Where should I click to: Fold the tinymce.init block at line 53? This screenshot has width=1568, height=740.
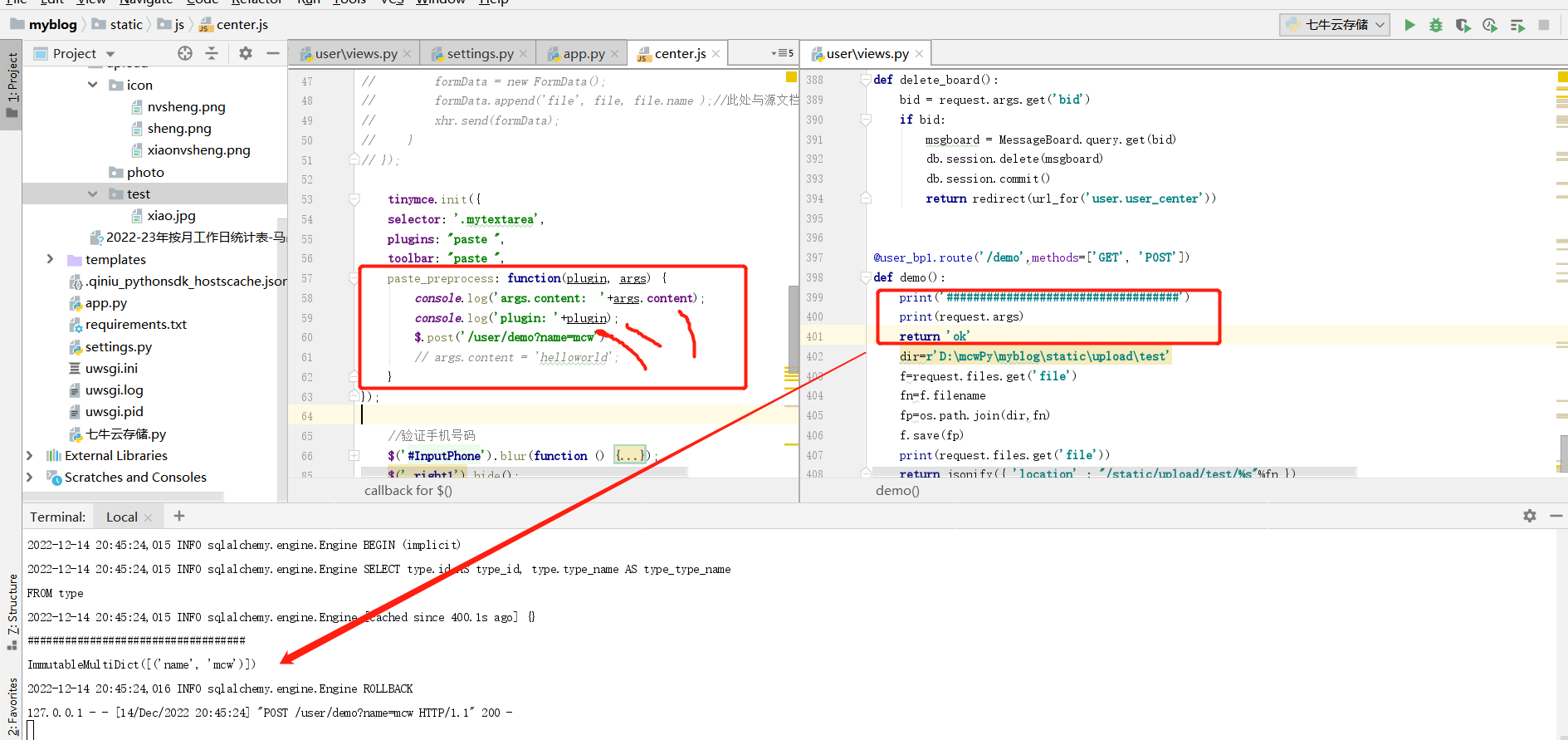pyautogui.click(x=354, y=199)
